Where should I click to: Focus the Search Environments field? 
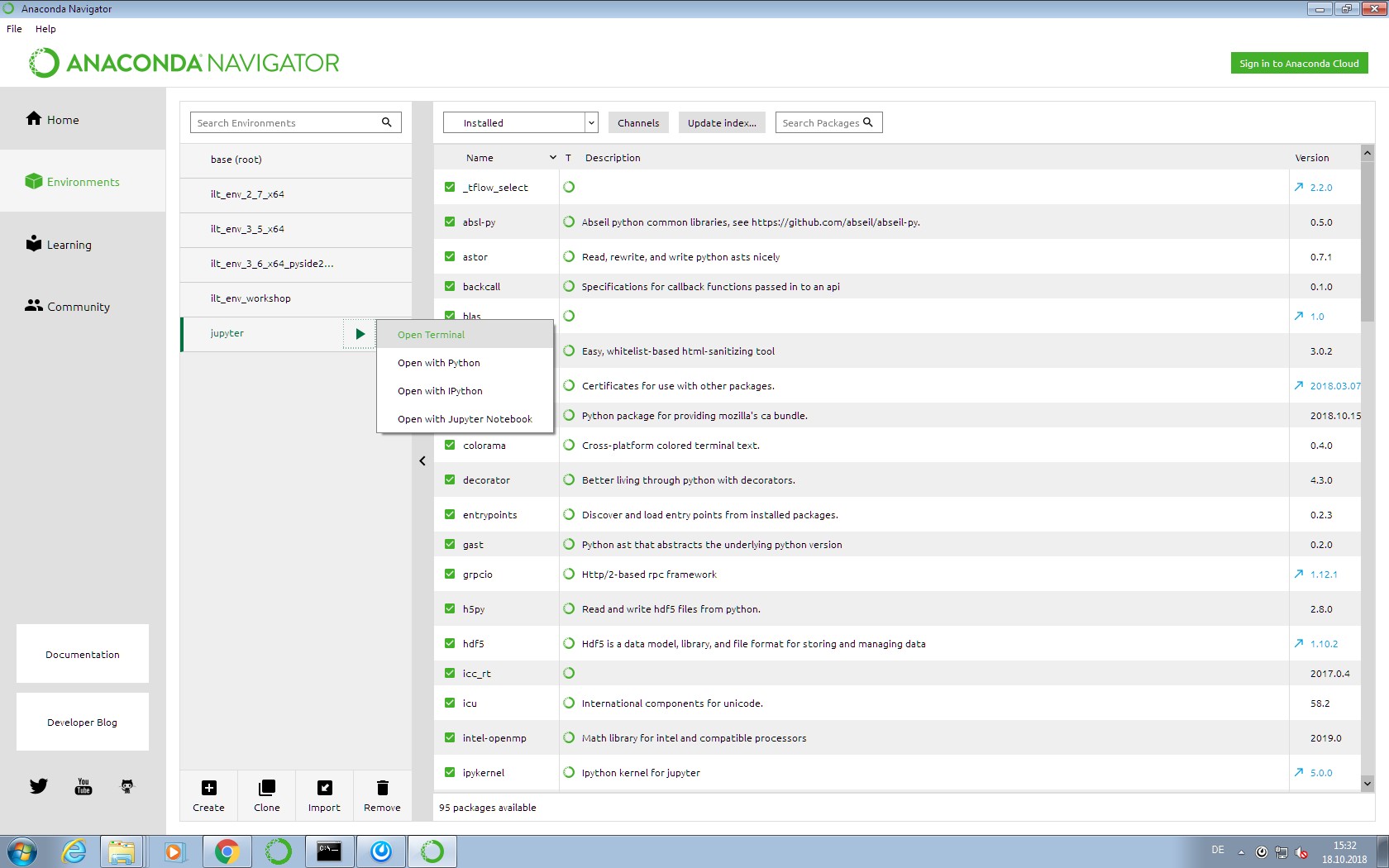[296, 122]
